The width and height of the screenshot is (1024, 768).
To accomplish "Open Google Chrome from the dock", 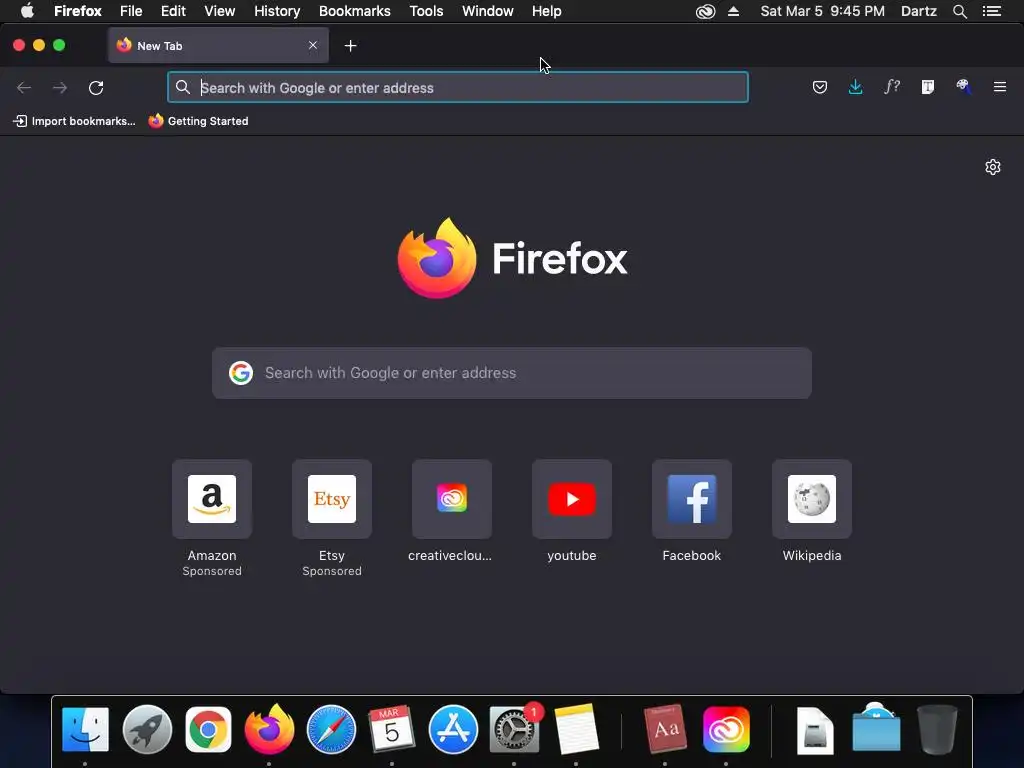I will [x=208, y=729].
